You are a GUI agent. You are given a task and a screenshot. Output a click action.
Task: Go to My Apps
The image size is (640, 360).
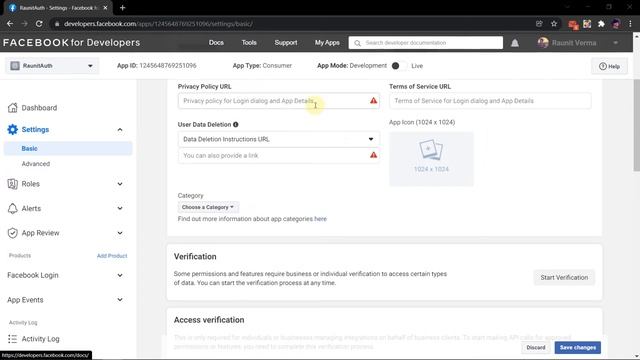point(327,42)
